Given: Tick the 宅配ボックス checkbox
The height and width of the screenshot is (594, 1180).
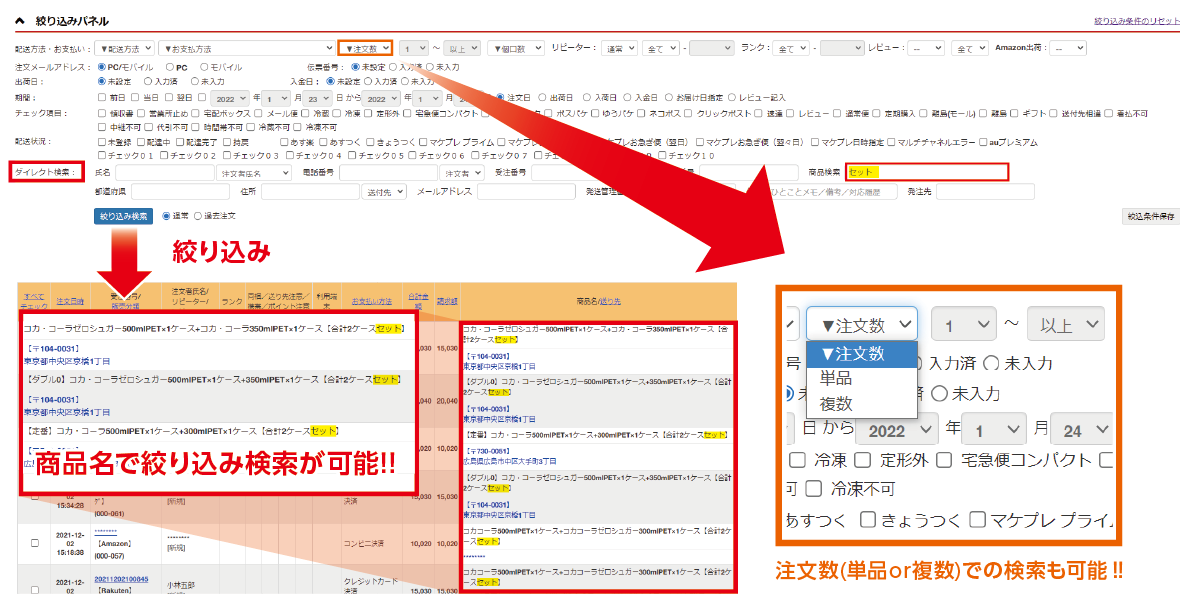Looking at the screenshot, I should coord(195,114).
